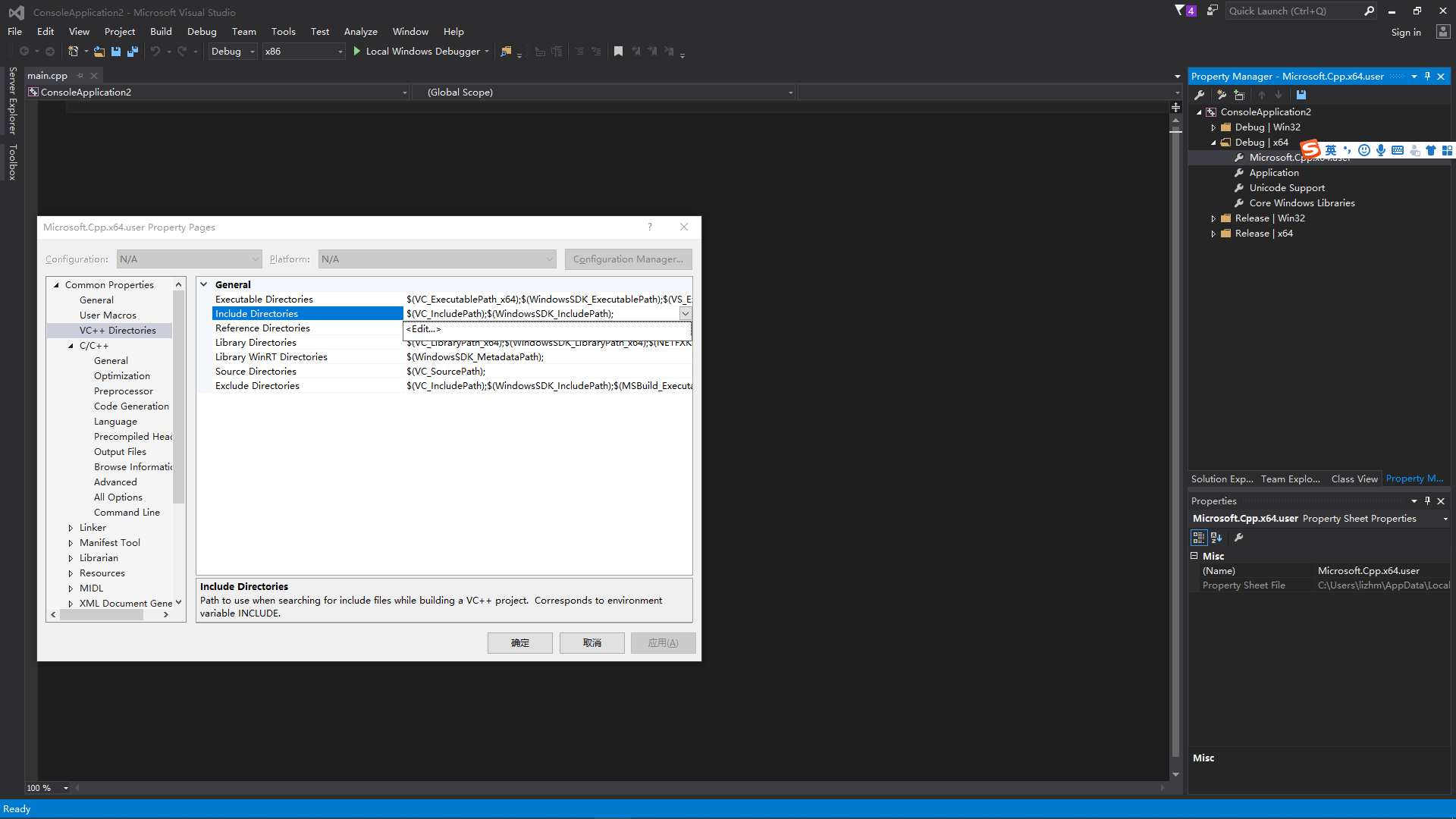Open the Include Directories value dropdown arrow
The height and width of the screenshot is (819, 1456).
click(686, 314)
